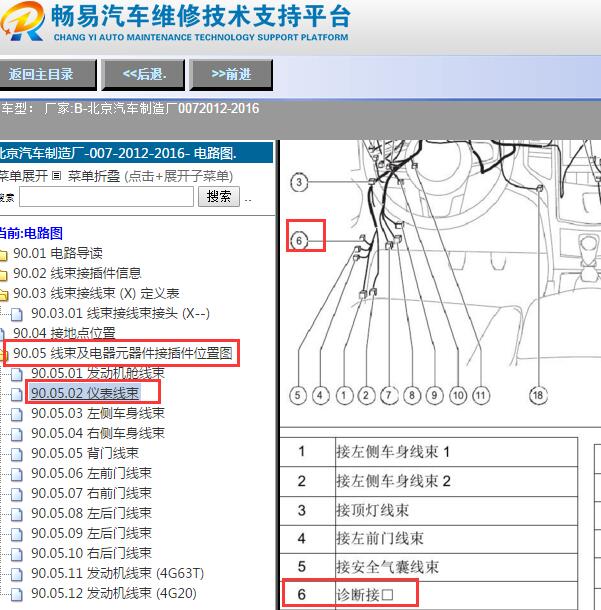
Task: Click folder icon beside 90.02 线束接插件信息
Action: (3, 275)
